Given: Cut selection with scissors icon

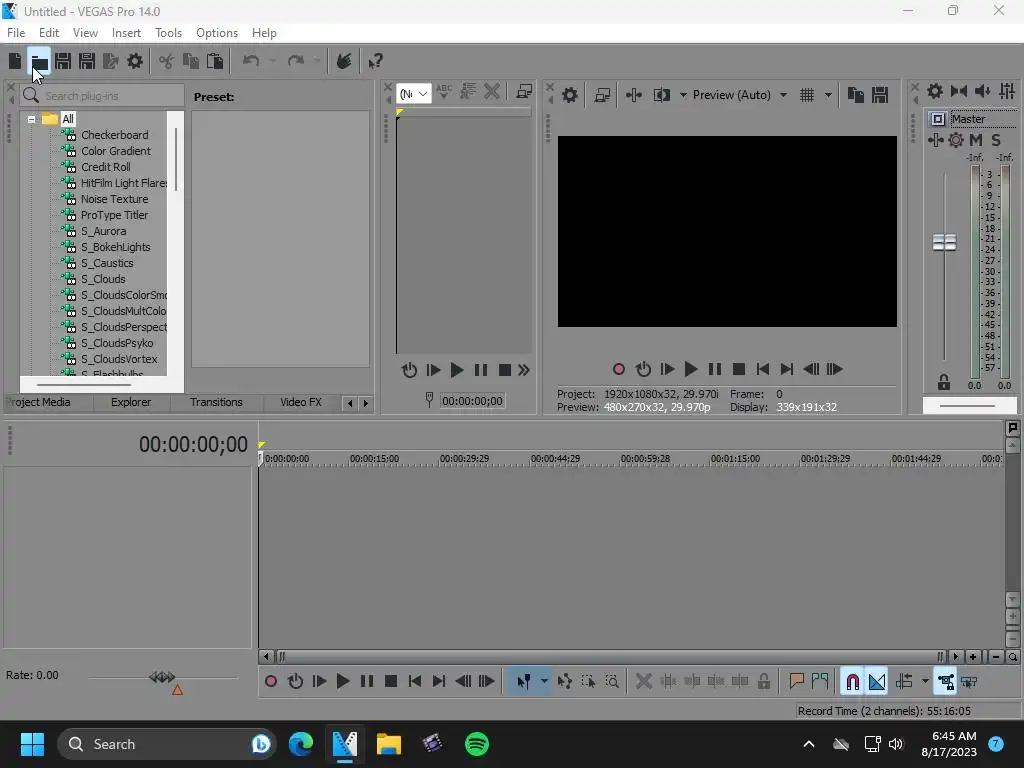Looking at the screenshot, I should 167,61.
